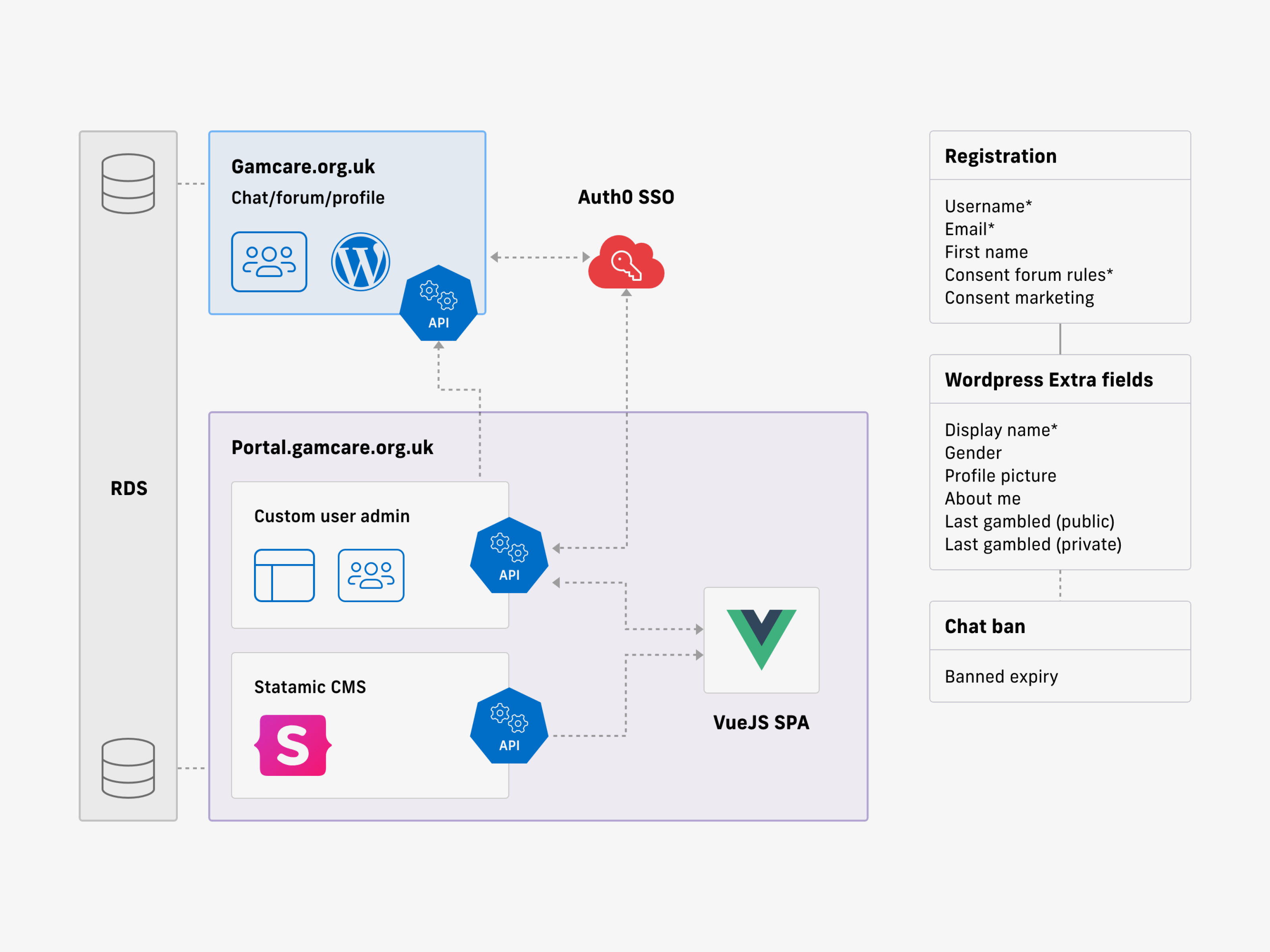Click the VueJS logo tile

pyautogui.click(x=761, y=639)
